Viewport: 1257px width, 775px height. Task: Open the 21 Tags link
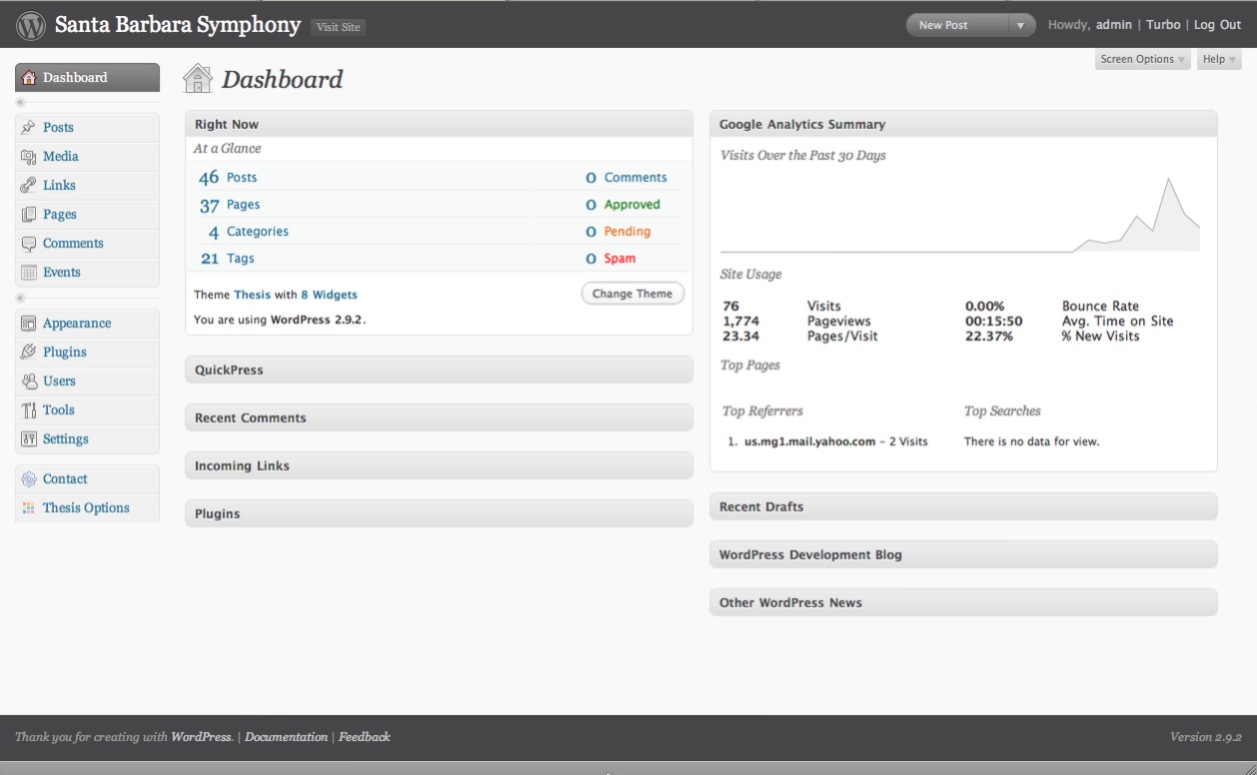coord(227,258)
